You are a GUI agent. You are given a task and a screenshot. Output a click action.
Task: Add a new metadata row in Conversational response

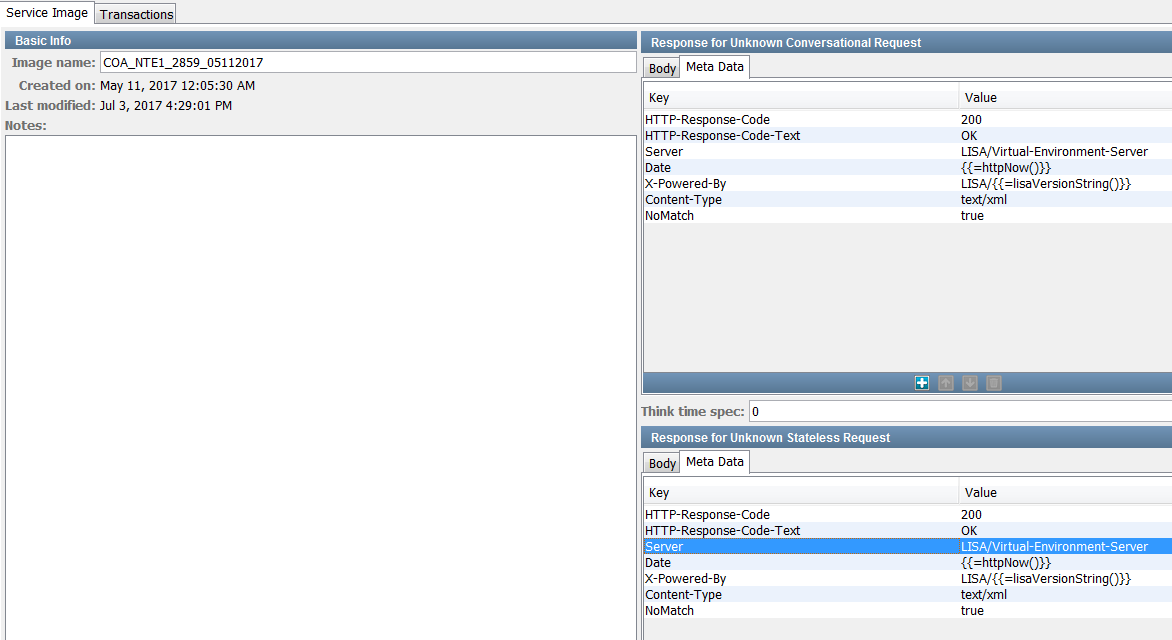click(922, 383)
